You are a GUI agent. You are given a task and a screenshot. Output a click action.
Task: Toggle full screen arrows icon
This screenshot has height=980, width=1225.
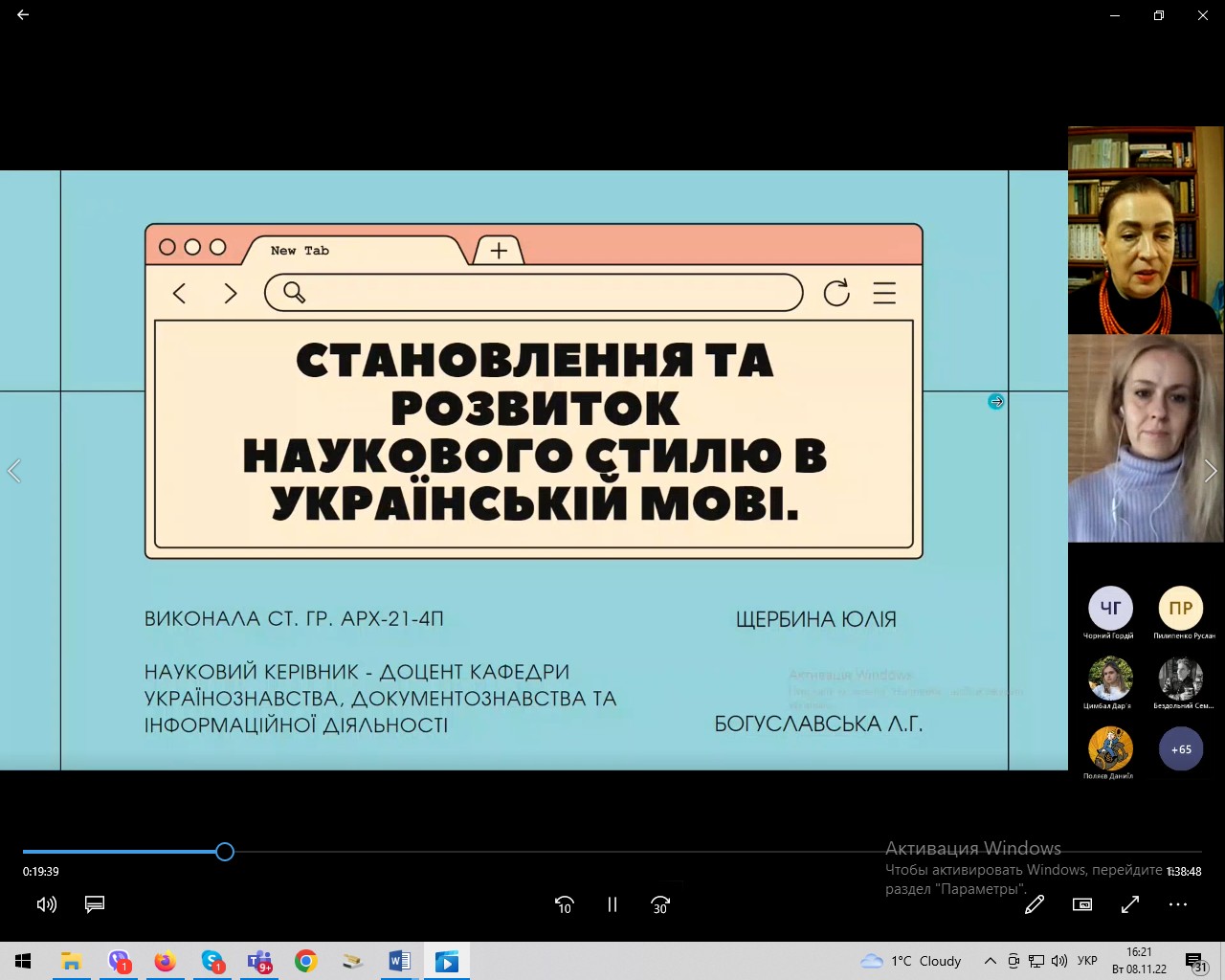[1130, 904]
